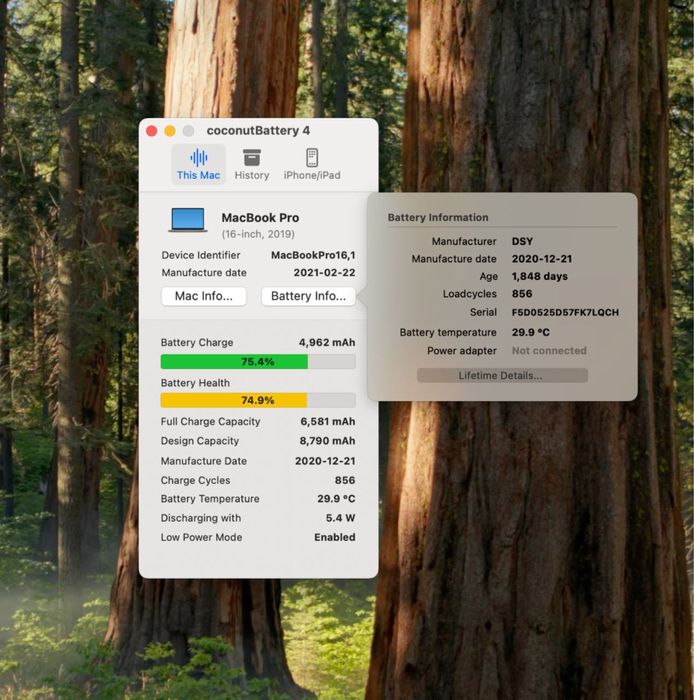Click the 8,790 mAh design capacity value
This screenshot has height=700, width=694.
(327, 441)
